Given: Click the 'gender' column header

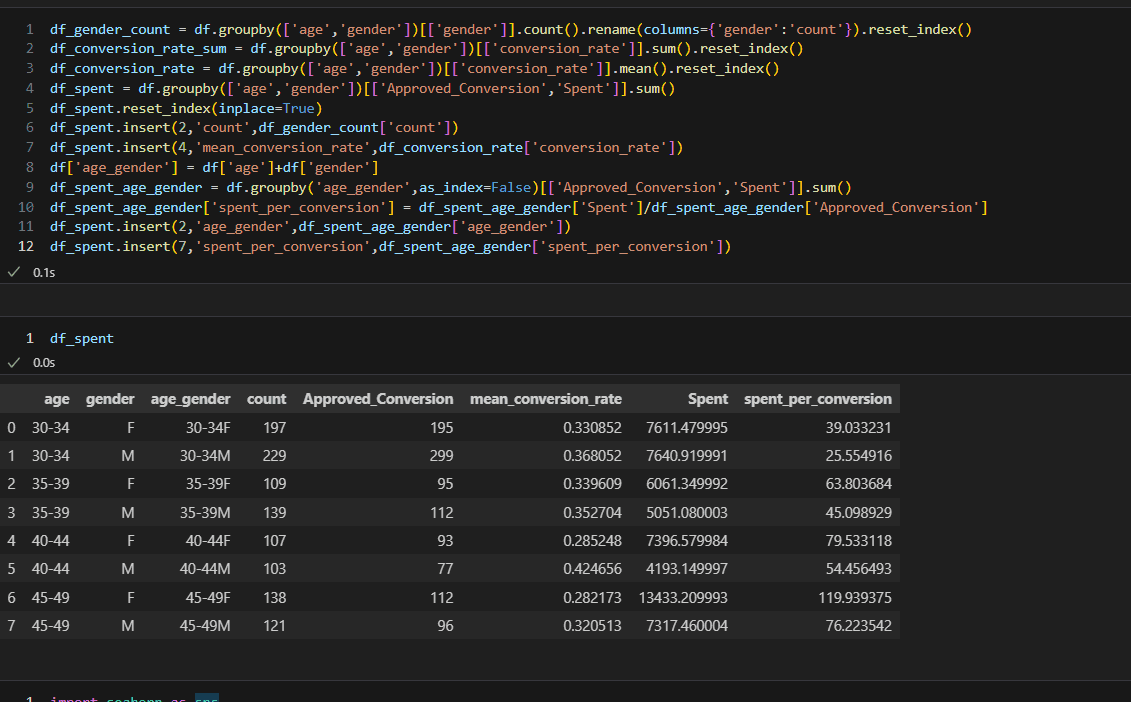Looking at the screenshot, I should tap(110, 399).
